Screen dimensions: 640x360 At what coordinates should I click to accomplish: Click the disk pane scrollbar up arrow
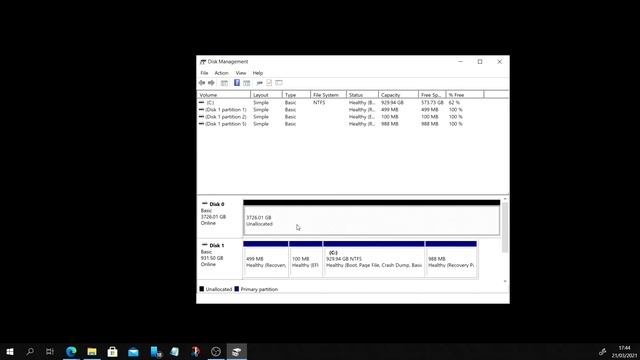505,199
